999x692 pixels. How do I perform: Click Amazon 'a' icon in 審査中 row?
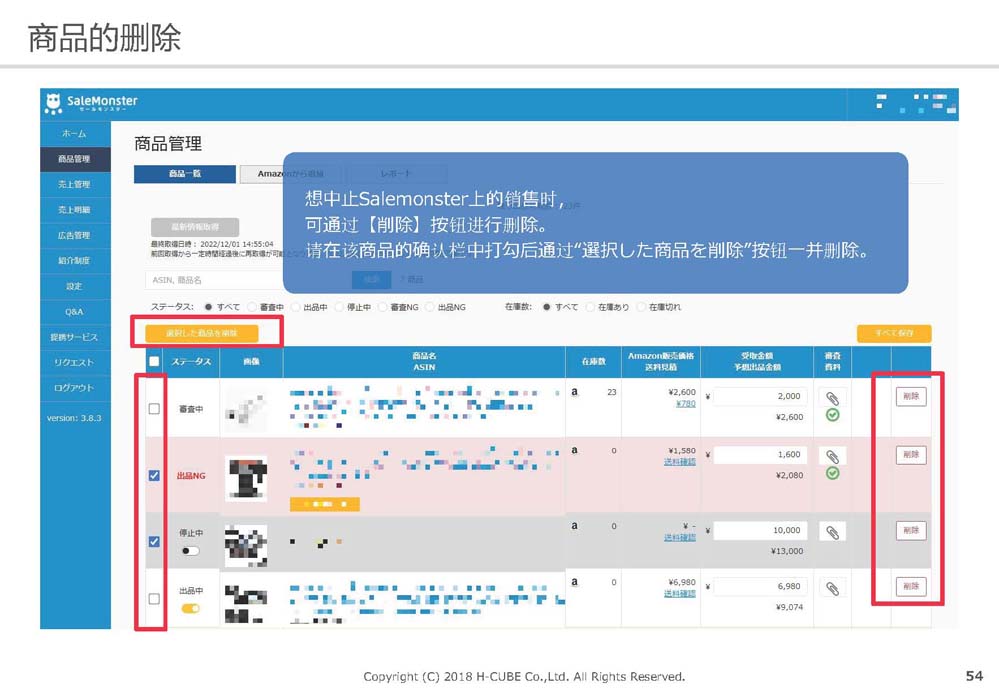pos(575,392)
